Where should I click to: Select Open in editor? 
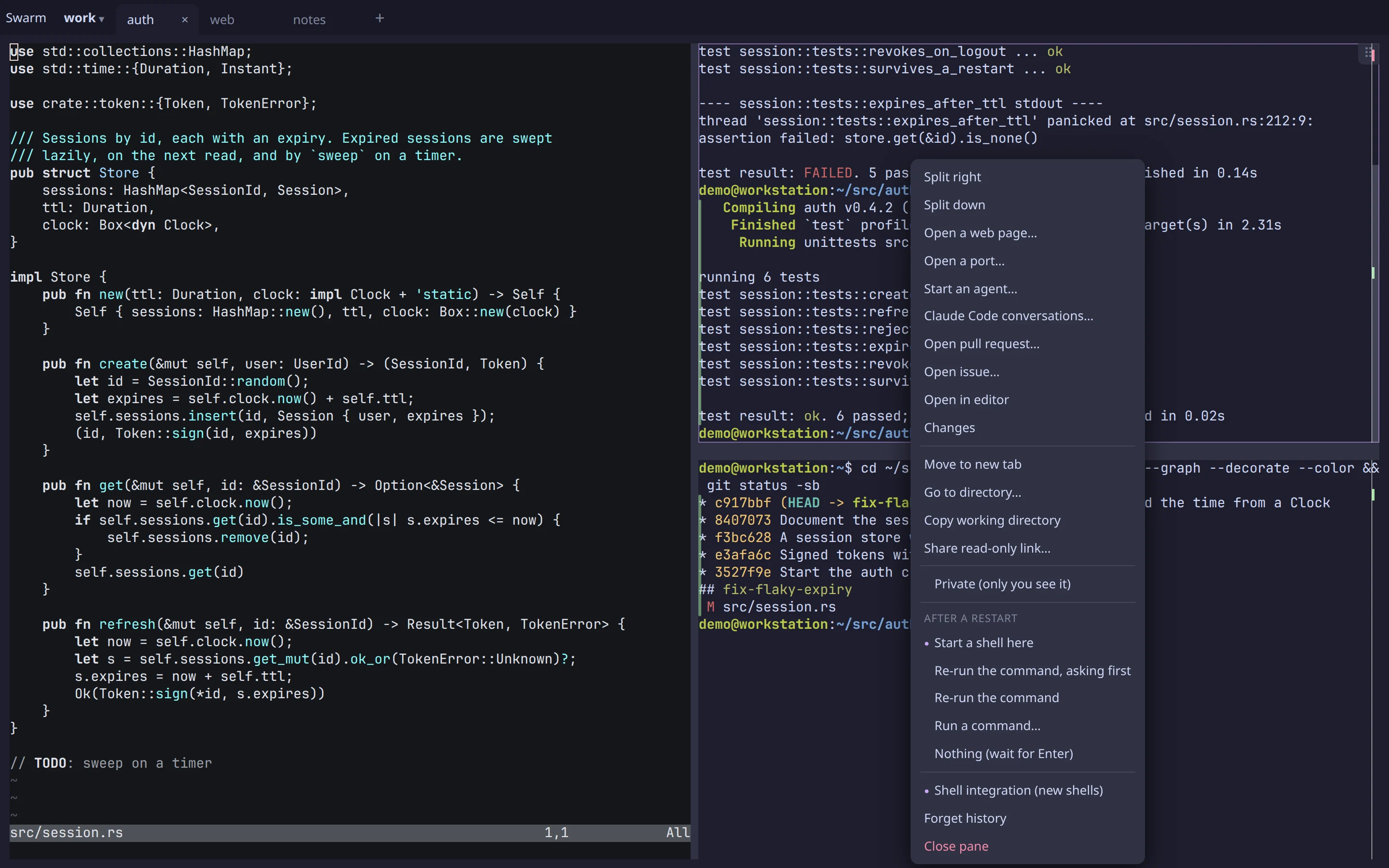pyautogui.click(x=1027, y=400)
